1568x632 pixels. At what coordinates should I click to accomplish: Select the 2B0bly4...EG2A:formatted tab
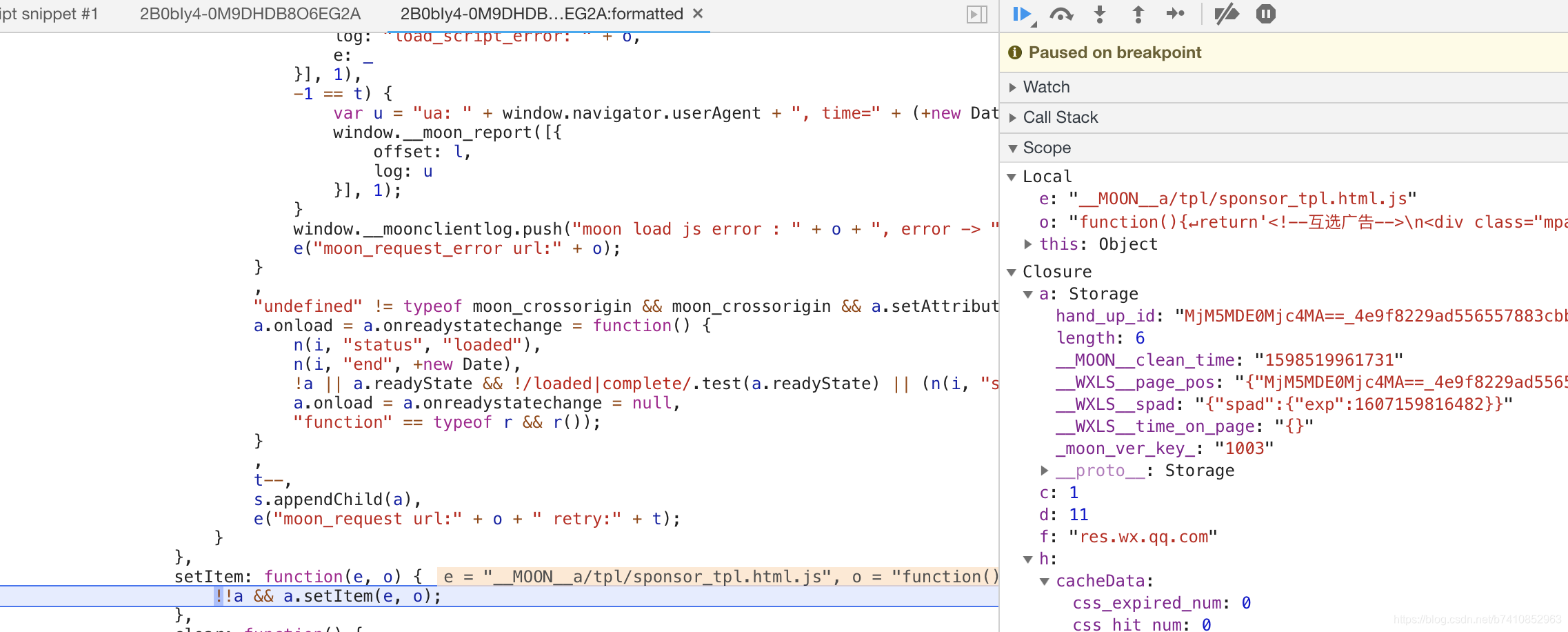click(542, 14)
